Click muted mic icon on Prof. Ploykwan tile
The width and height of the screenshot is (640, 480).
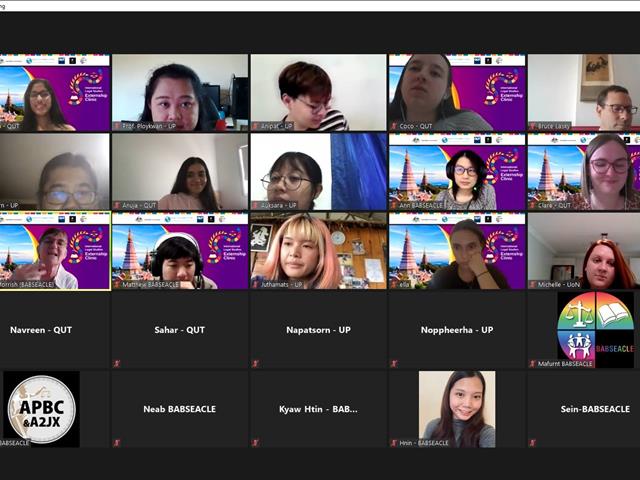coord(117,126)
